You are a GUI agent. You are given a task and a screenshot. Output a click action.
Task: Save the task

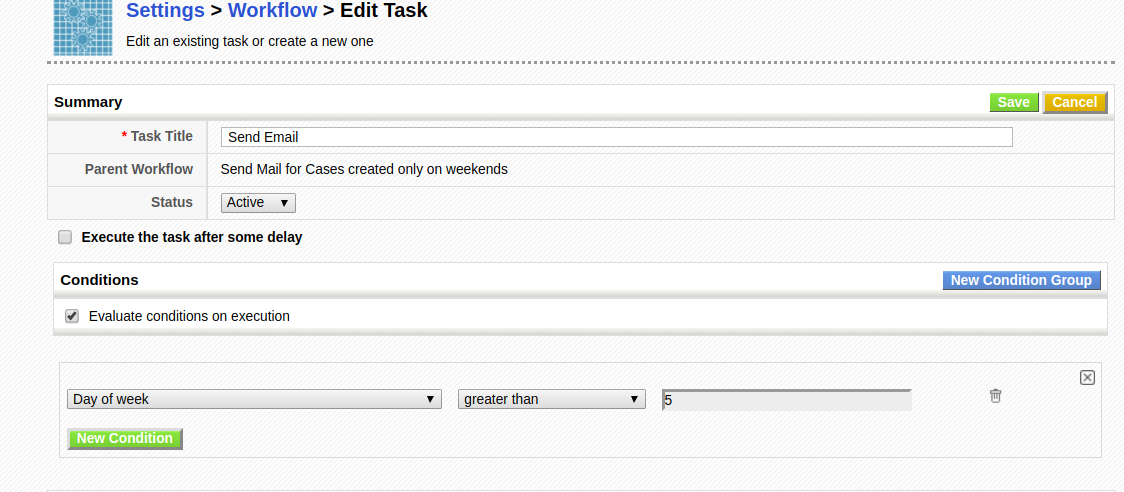click(1013, 102)
